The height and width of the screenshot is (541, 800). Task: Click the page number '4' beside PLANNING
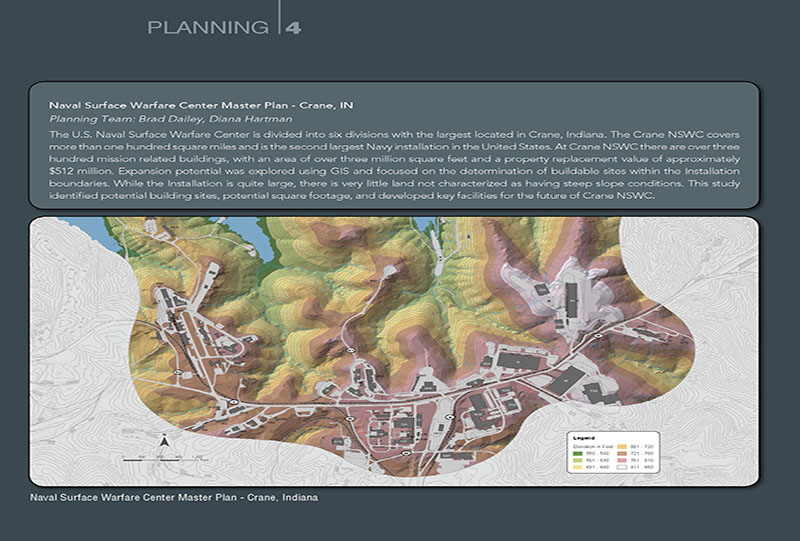293,28
